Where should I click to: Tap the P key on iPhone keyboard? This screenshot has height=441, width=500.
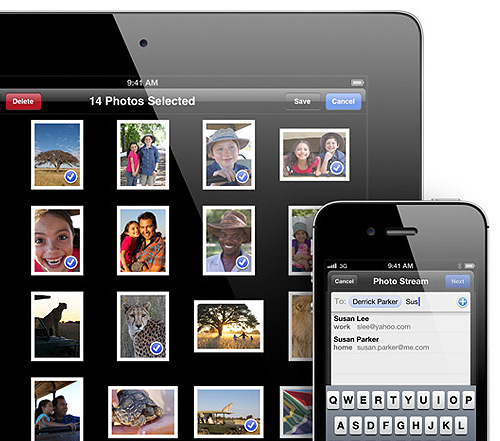click(x=468, y=399)
